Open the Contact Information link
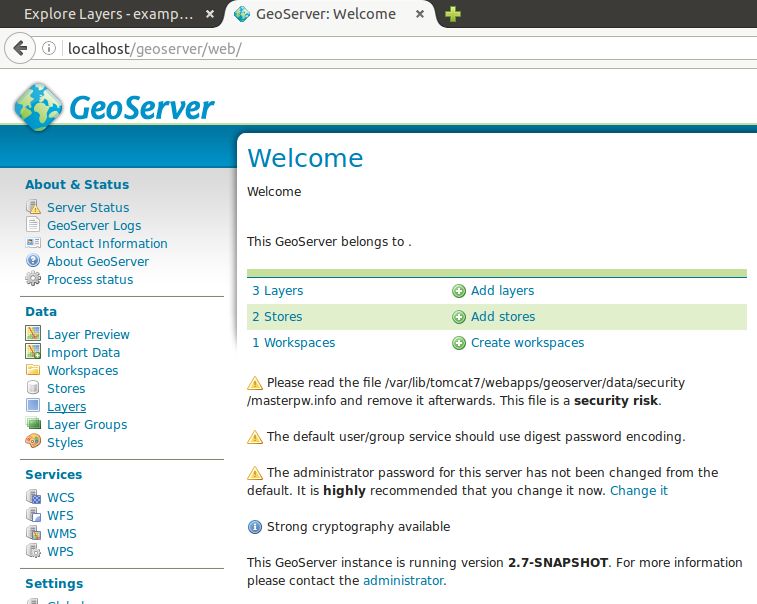The width and height of the screenshot is (757, 604). [x=107, y=243]
